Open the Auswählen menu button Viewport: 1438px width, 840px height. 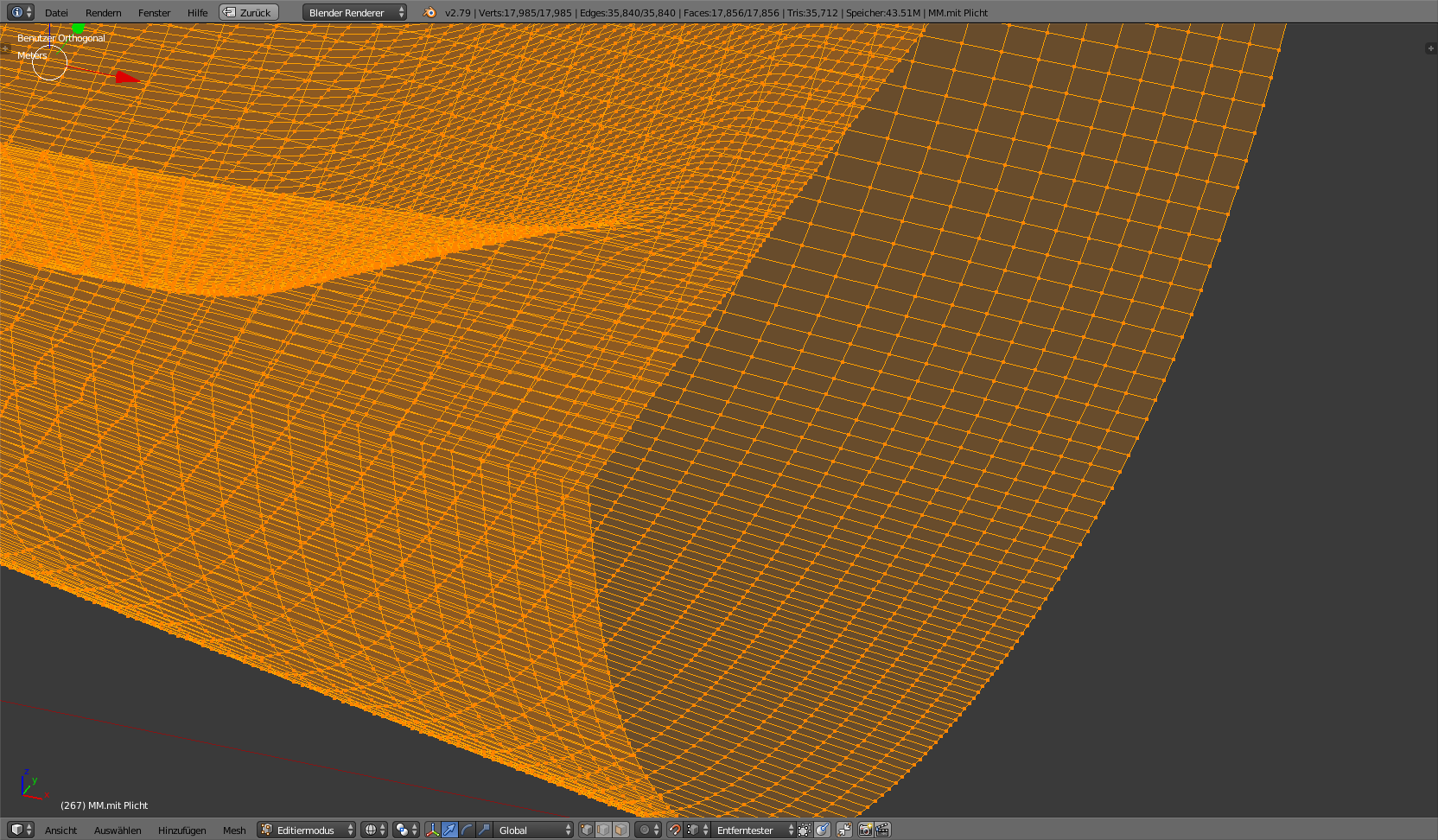(118, 830)
